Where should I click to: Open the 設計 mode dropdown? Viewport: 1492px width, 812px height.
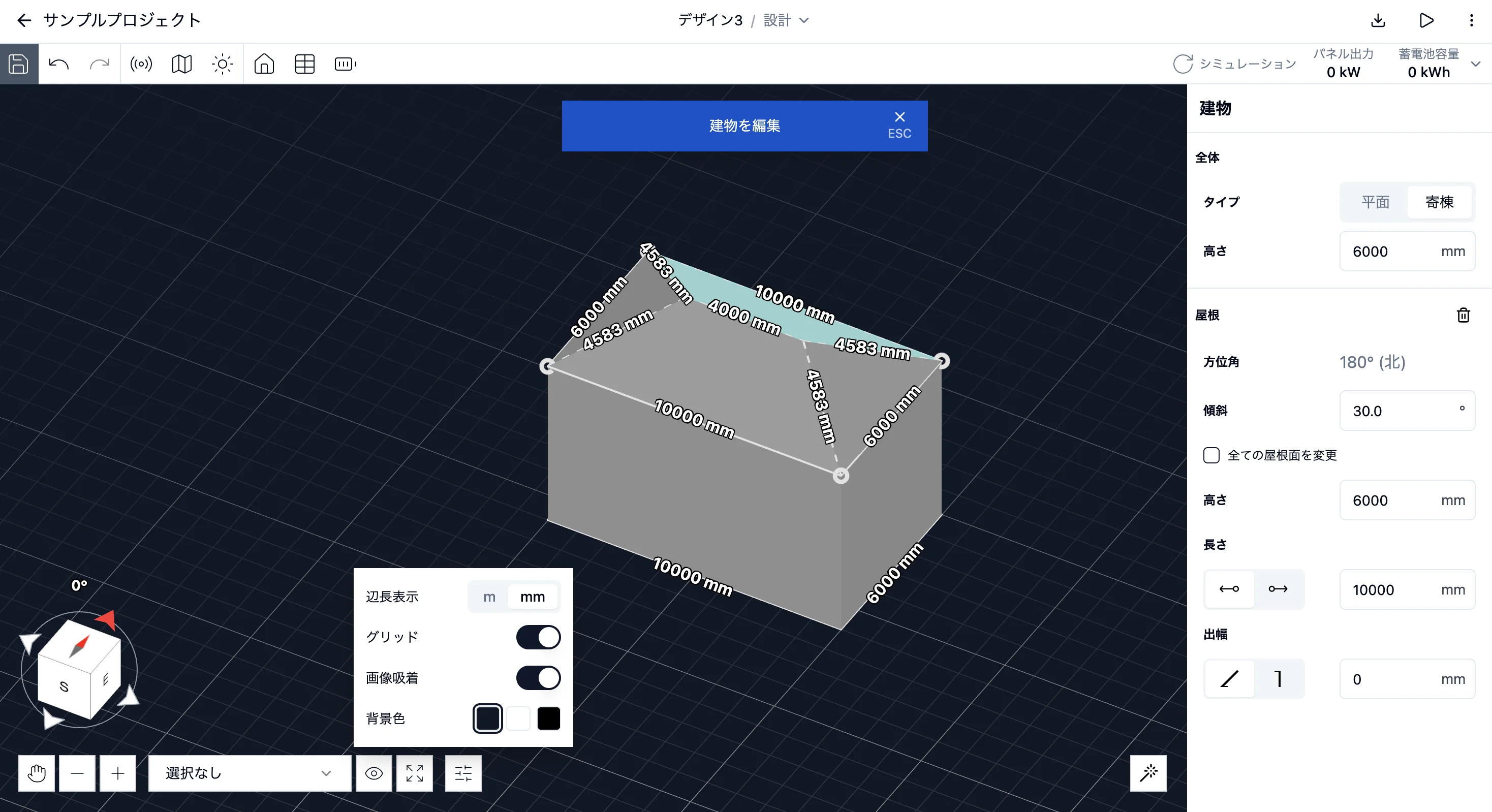coord(787,21)
